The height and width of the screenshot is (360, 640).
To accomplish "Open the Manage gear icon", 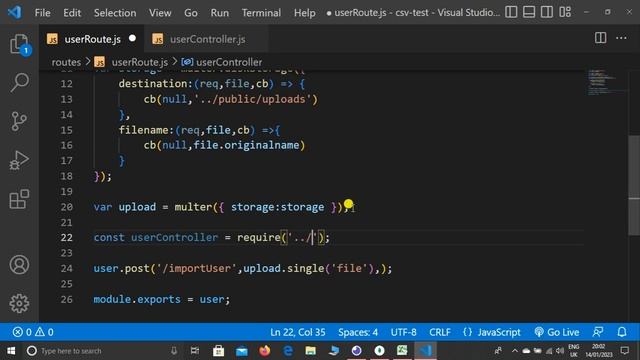I will [19, 303].
